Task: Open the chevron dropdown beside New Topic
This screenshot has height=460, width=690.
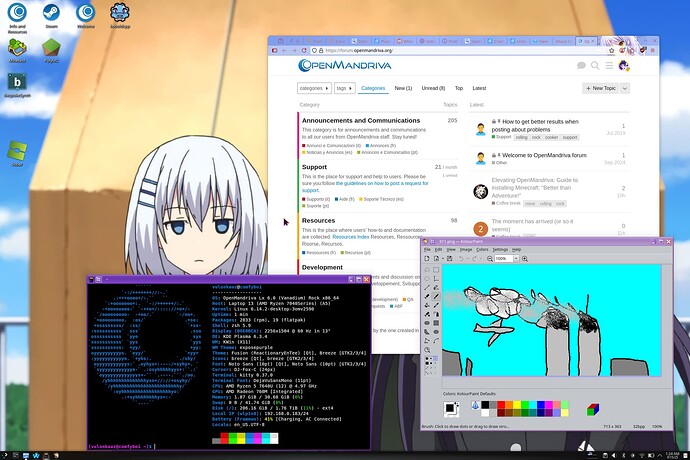Action: tap(625, 88)
